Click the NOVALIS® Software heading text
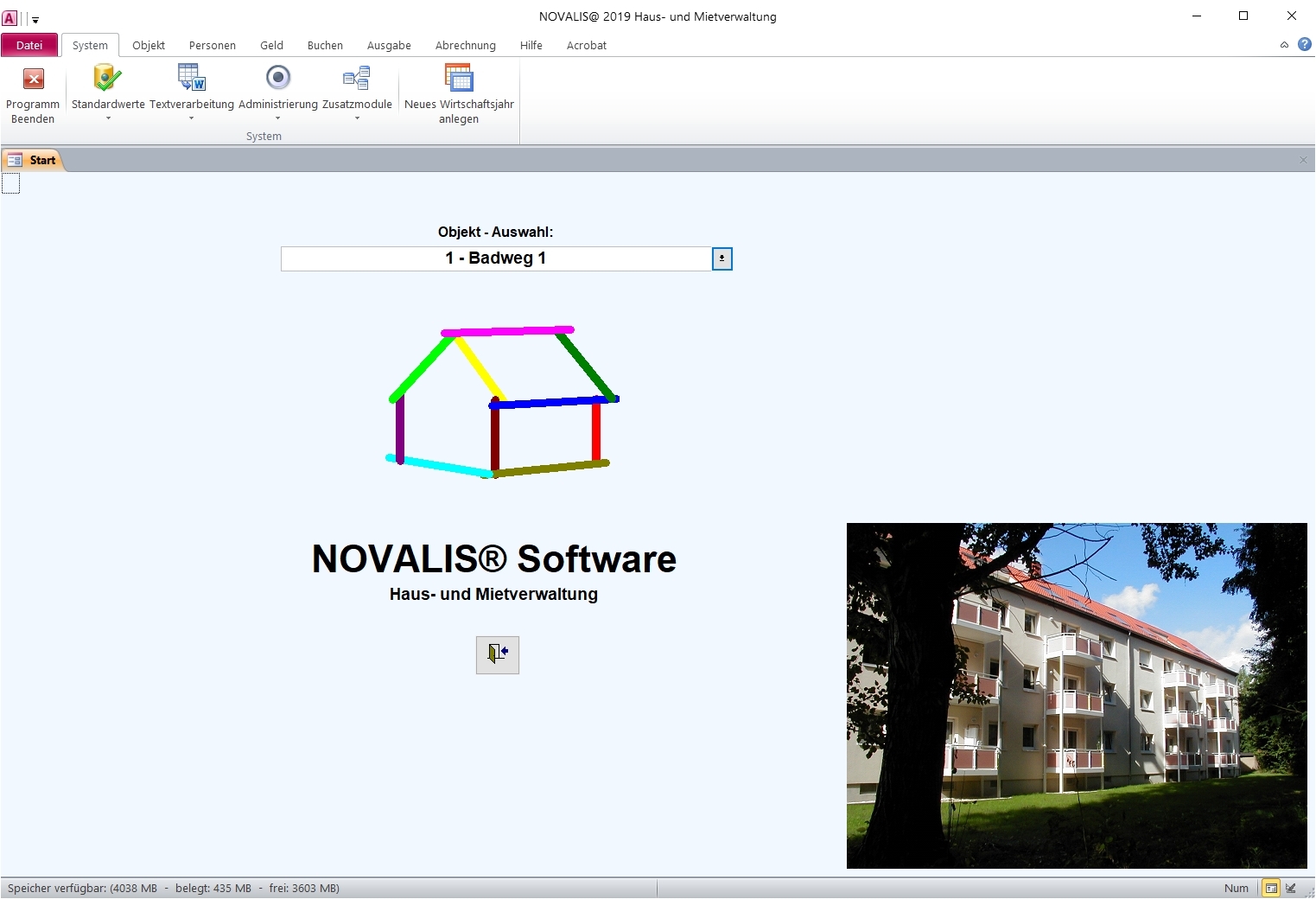This screenshot has height=899, width=1316. 494,559
